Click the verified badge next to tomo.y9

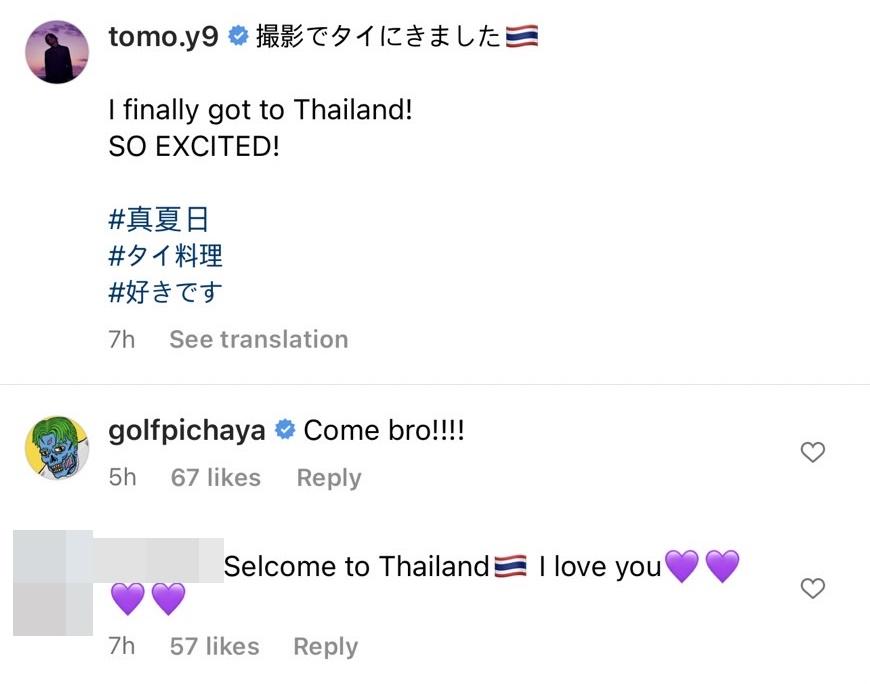(238, 38)
